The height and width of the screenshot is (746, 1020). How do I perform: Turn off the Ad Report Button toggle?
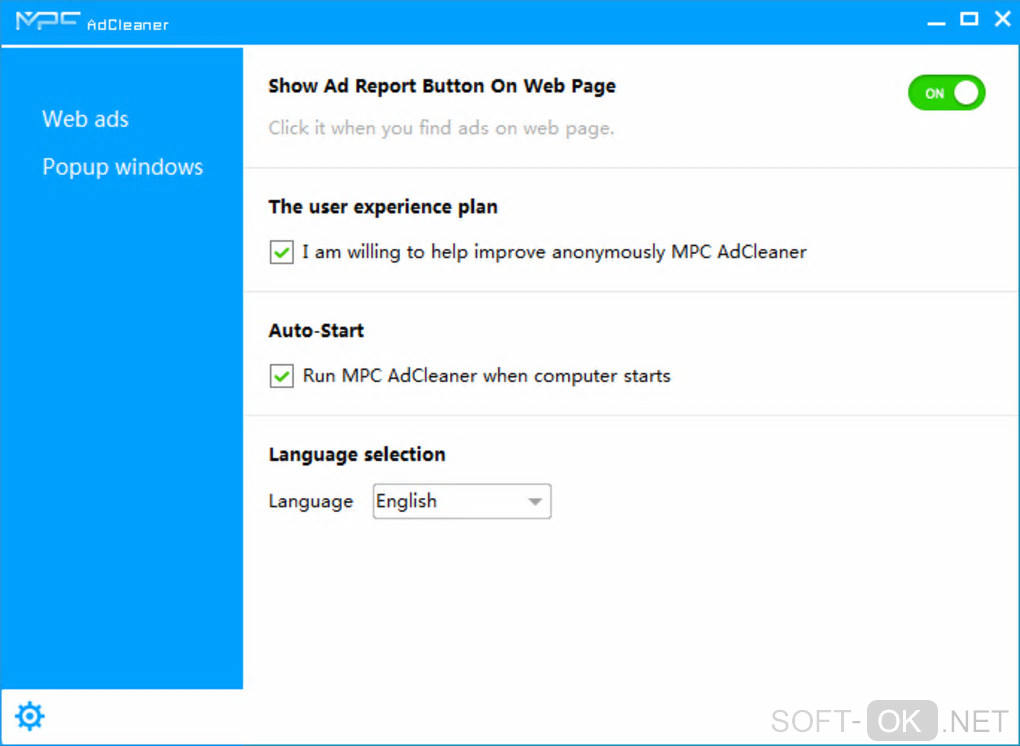(946, 93)
